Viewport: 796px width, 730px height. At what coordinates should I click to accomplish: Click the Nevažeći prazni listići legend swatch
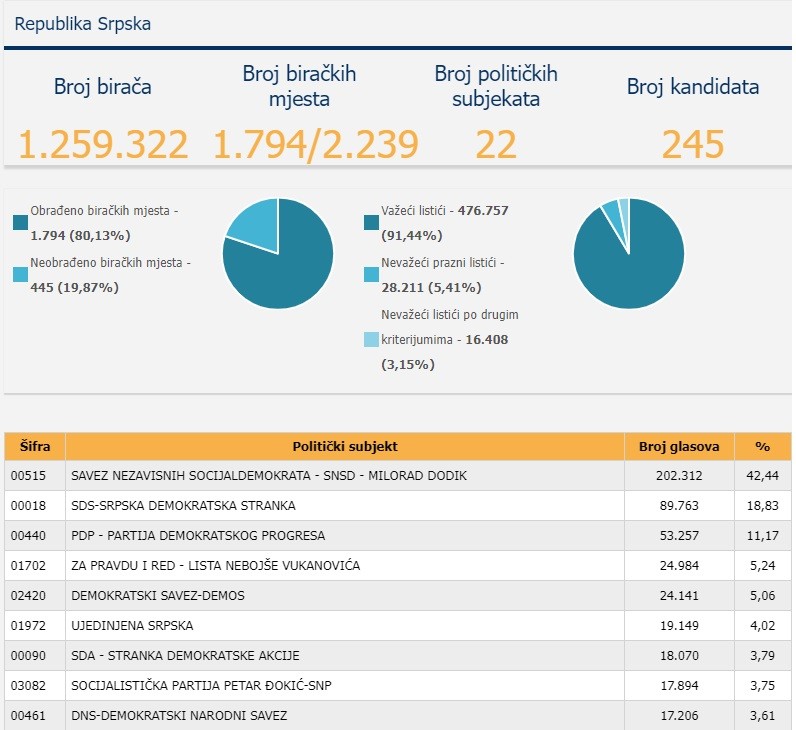[372, 274]
